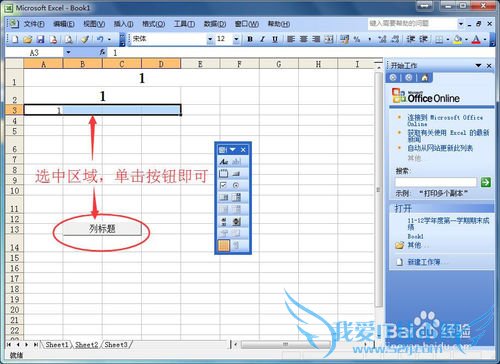The width and height of the screenshot is (500, 364).
Task: Open the 连接到 Microsoft Office Online link
Action: point(445,120)
